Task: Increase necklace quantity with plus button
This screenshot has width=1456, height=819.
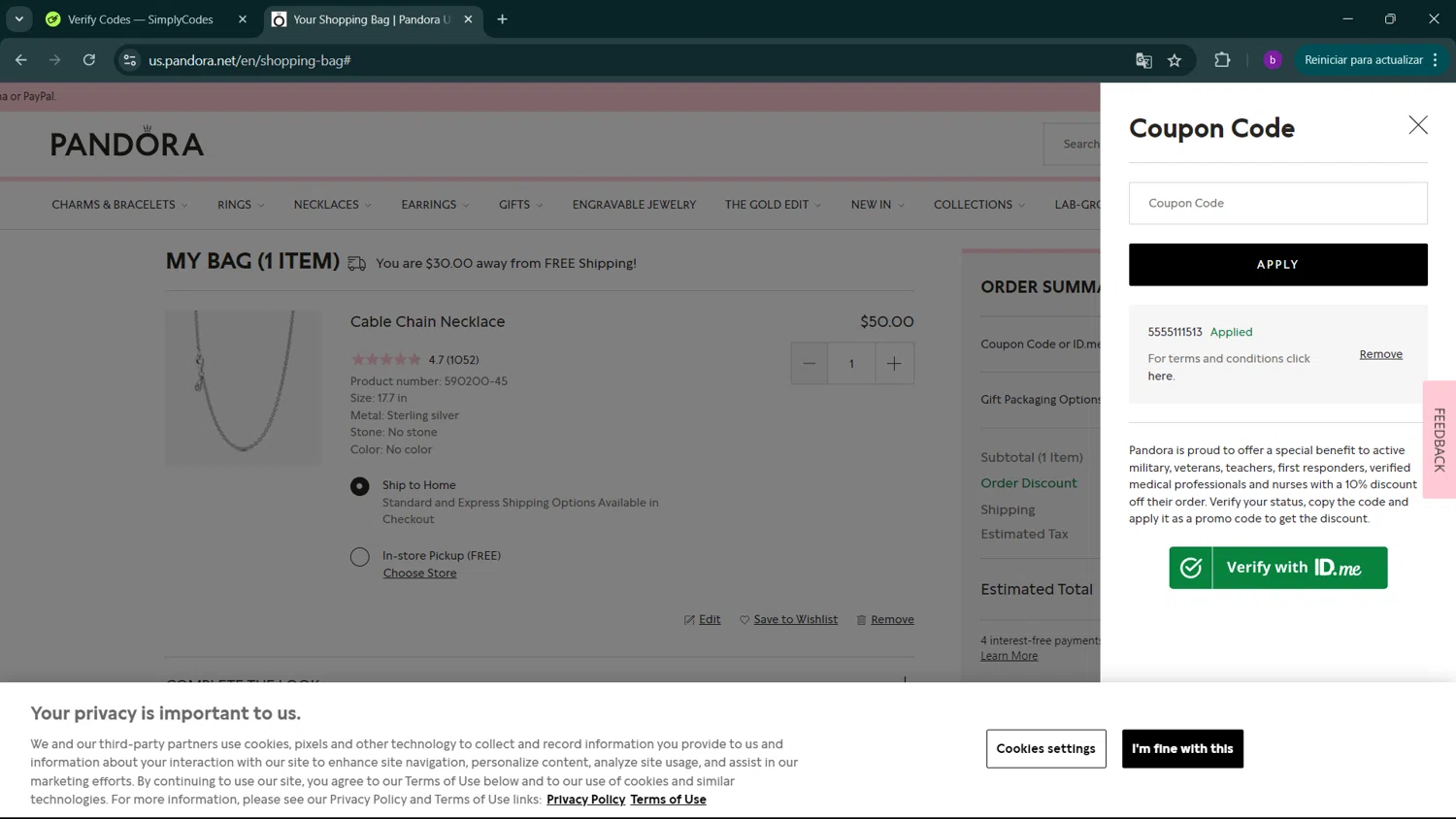Action: pyautogui.click(x=894, y=364)
